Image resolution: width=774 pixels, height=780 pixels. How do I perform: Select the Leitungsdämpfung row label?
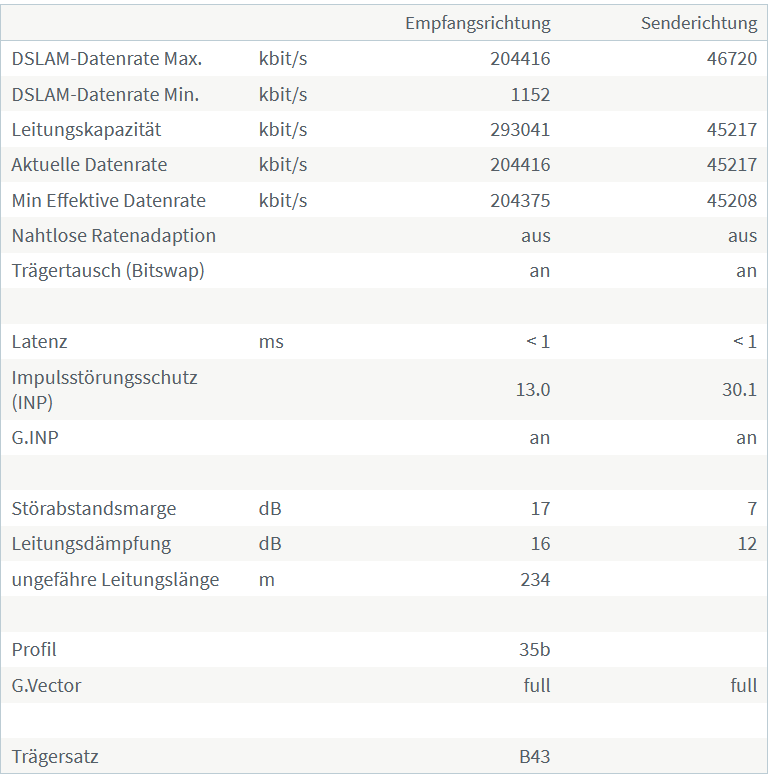tap(91, 544)
